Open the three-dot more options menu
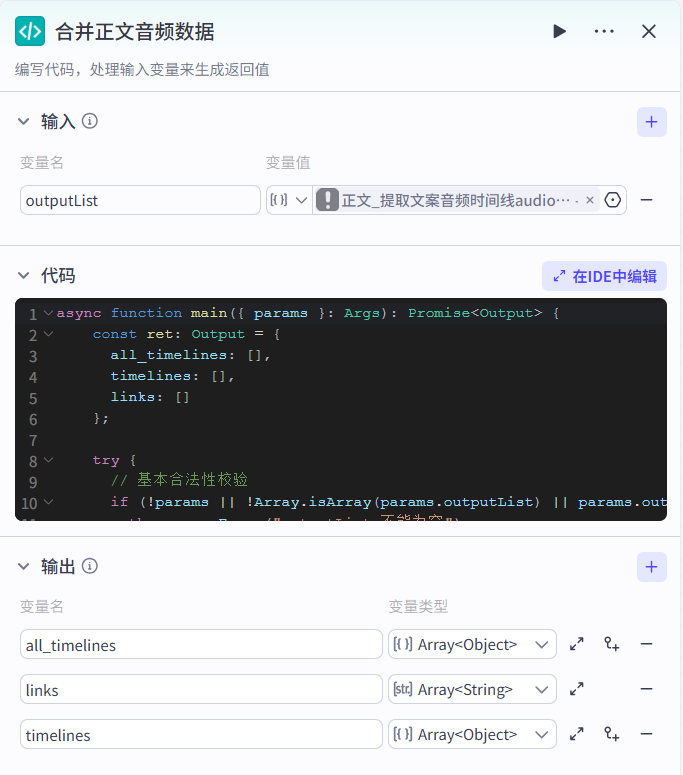This screenshot has height=775, width=683. coord(604,31)
